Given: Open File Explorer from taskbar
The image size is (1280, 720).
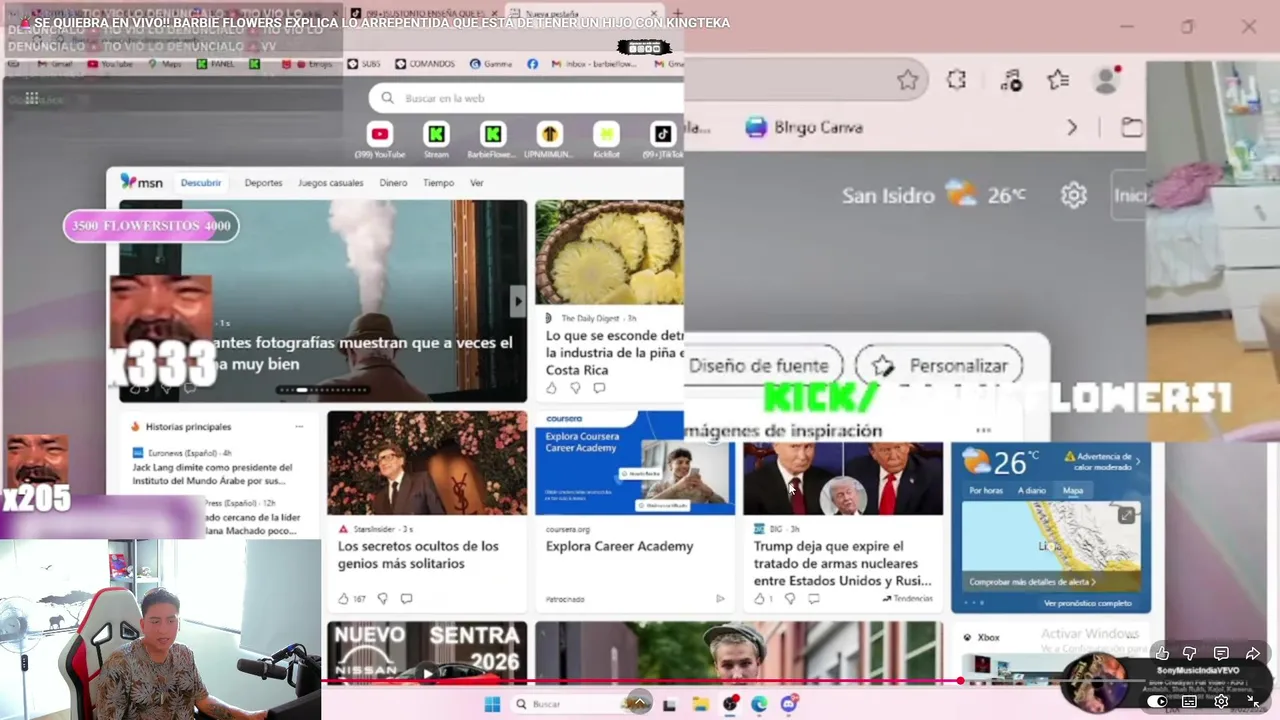Looking at the screenshot, I should coord(700,704).
